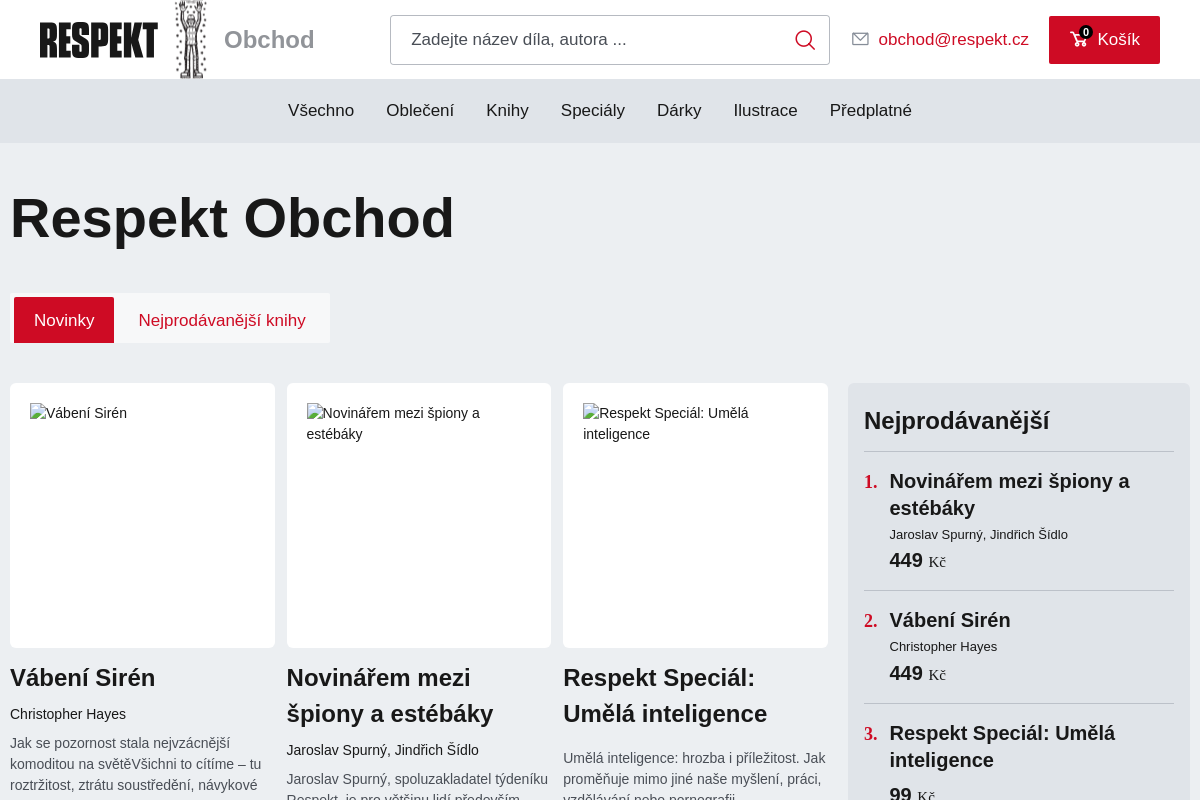Screen dimensions: 1200x800
Task: Open the obchod@respekt.cz email link
Action: (x=953, y=39)
